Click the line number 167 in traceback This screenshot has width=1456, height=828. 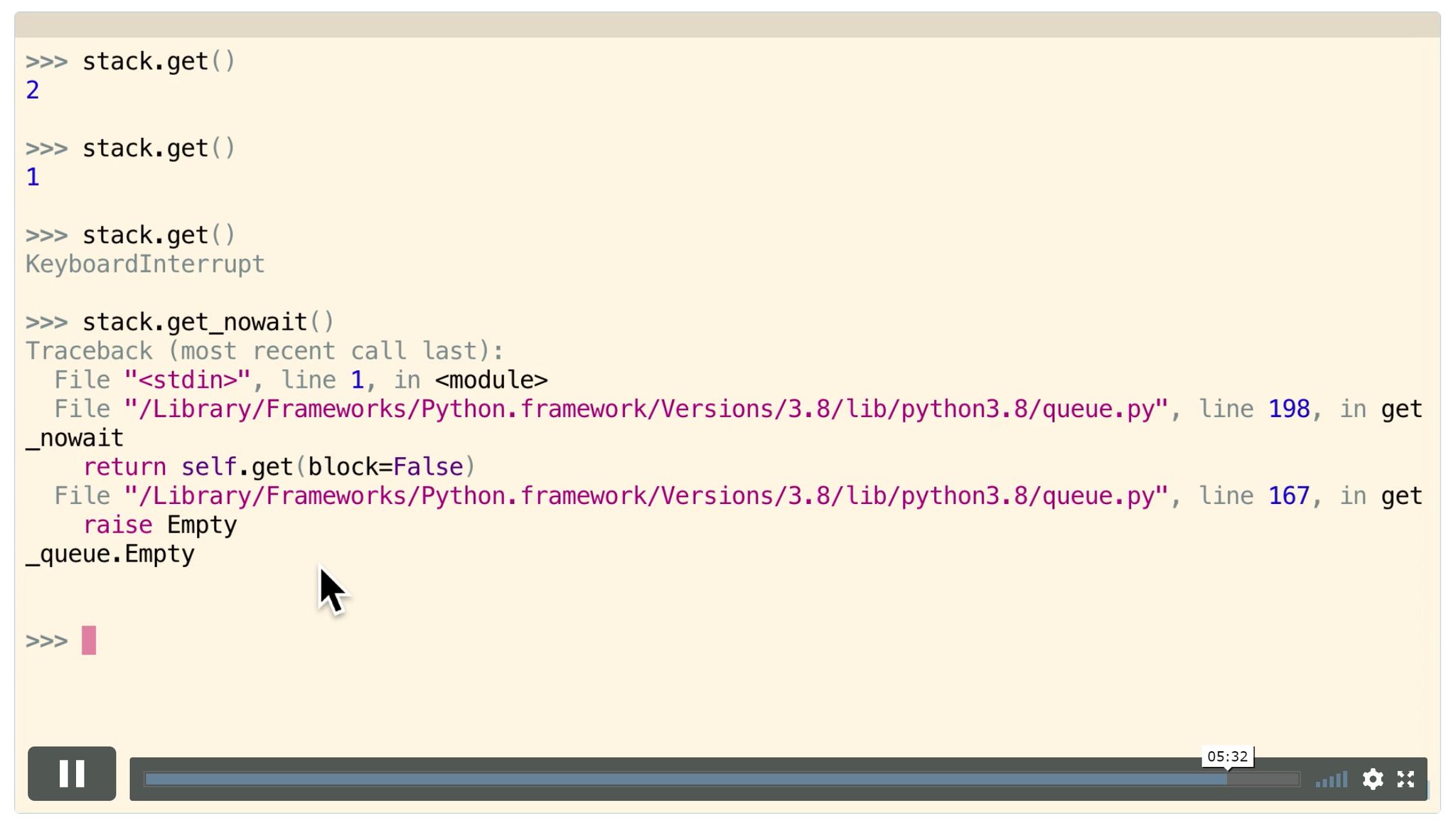coord(1288,495)
